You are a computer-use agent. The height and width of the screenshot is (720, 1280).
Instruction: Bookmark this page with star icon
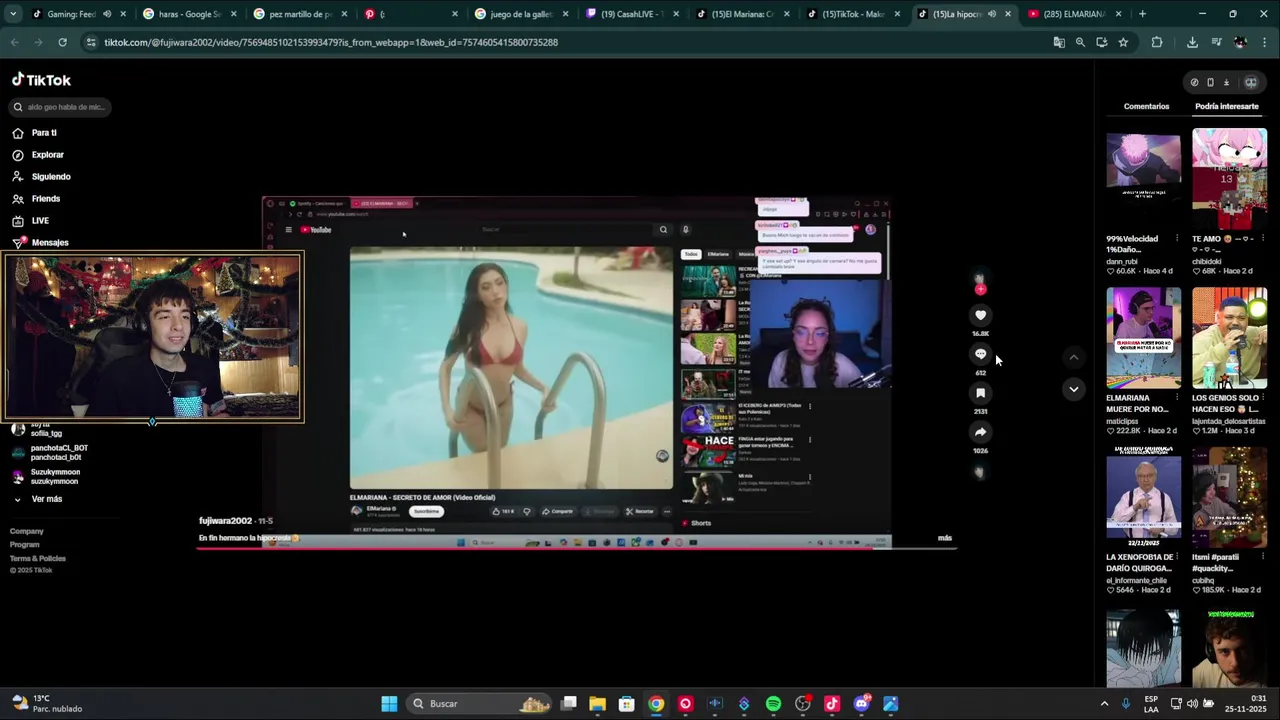click(1123, 42)
